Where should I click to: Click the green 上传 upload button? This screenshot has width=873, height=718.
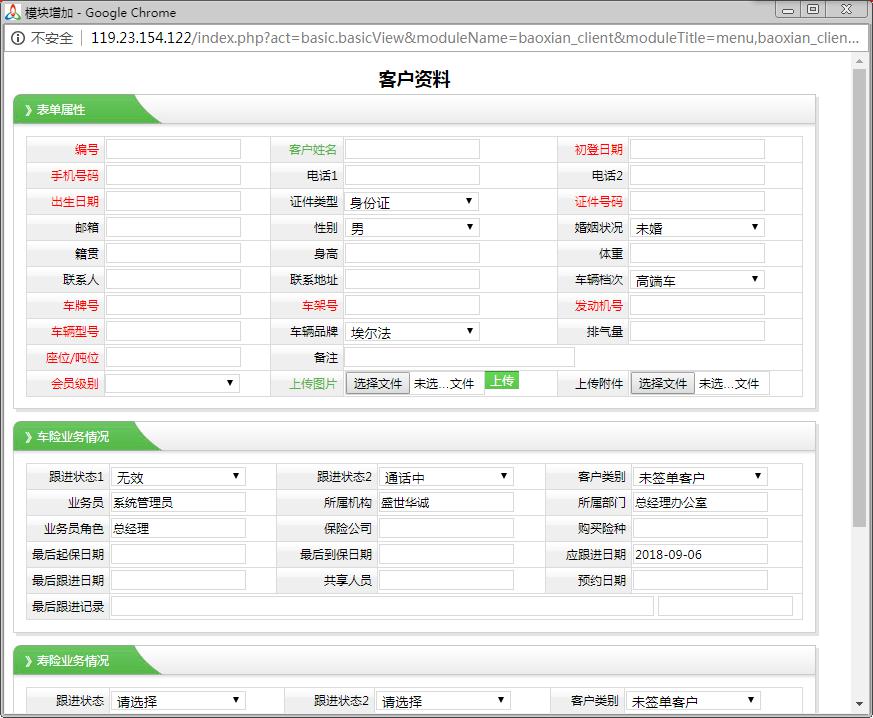[502, 382]
